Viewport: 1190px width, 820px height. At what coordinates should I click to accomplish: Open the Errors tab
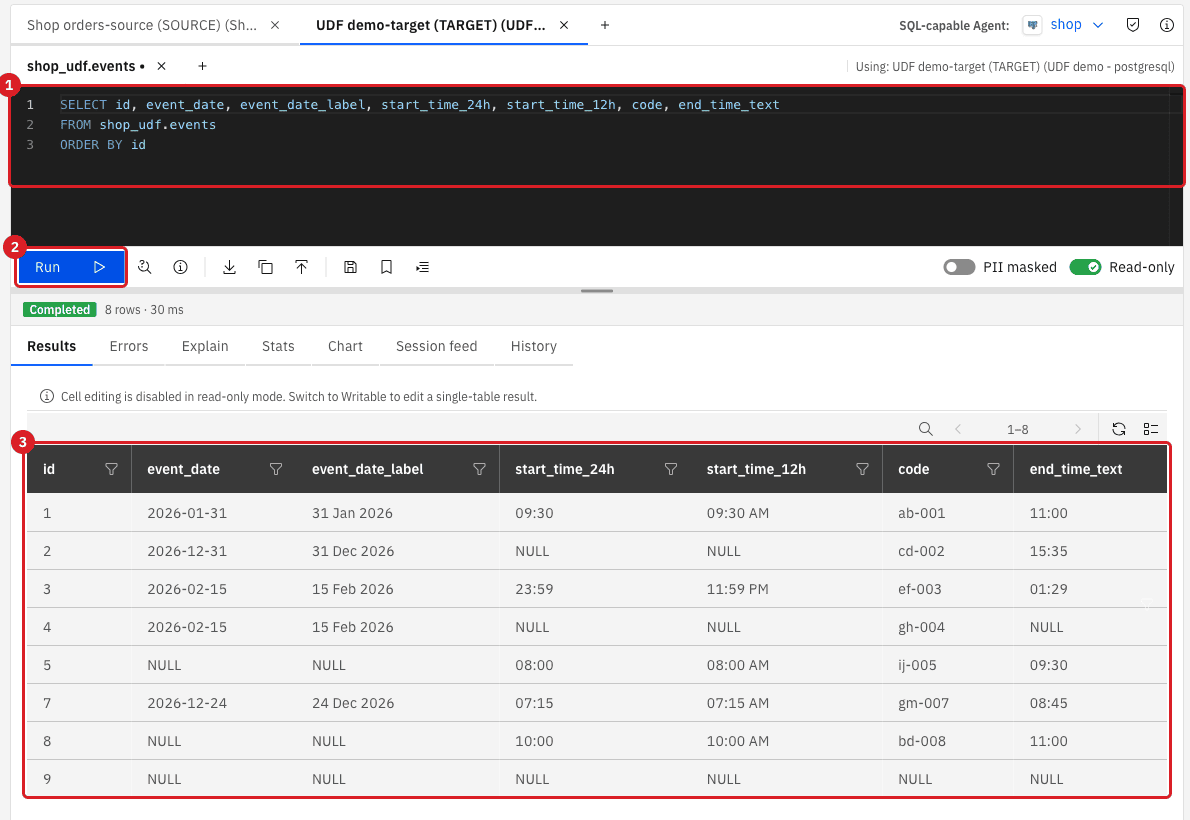click(x=128, y=346)
